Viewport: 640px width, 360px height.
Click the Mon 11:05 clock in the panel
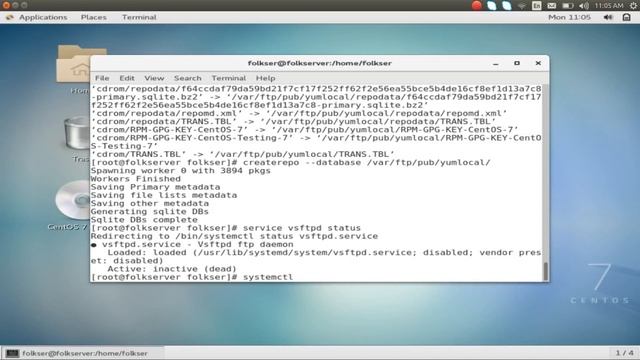(569, 17)
